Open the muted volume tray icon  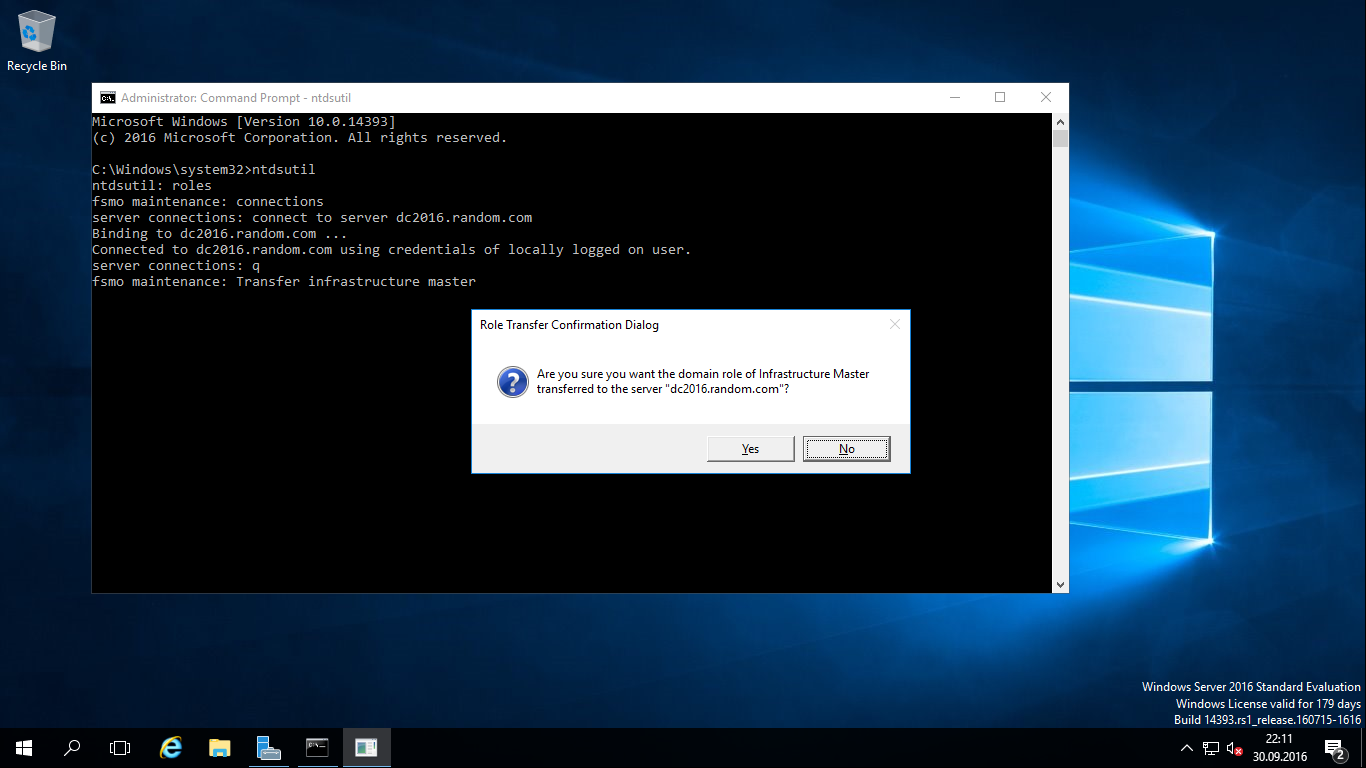tap(1234, 748)
